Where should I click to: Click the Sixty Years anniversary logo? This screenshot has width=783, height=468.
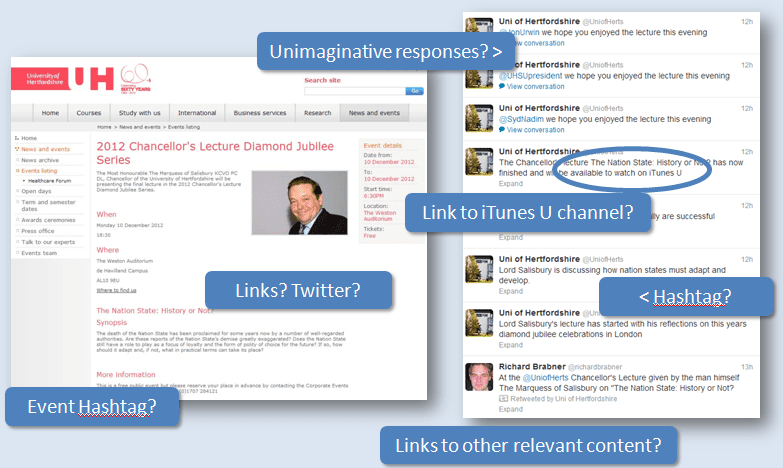[136, 78]
